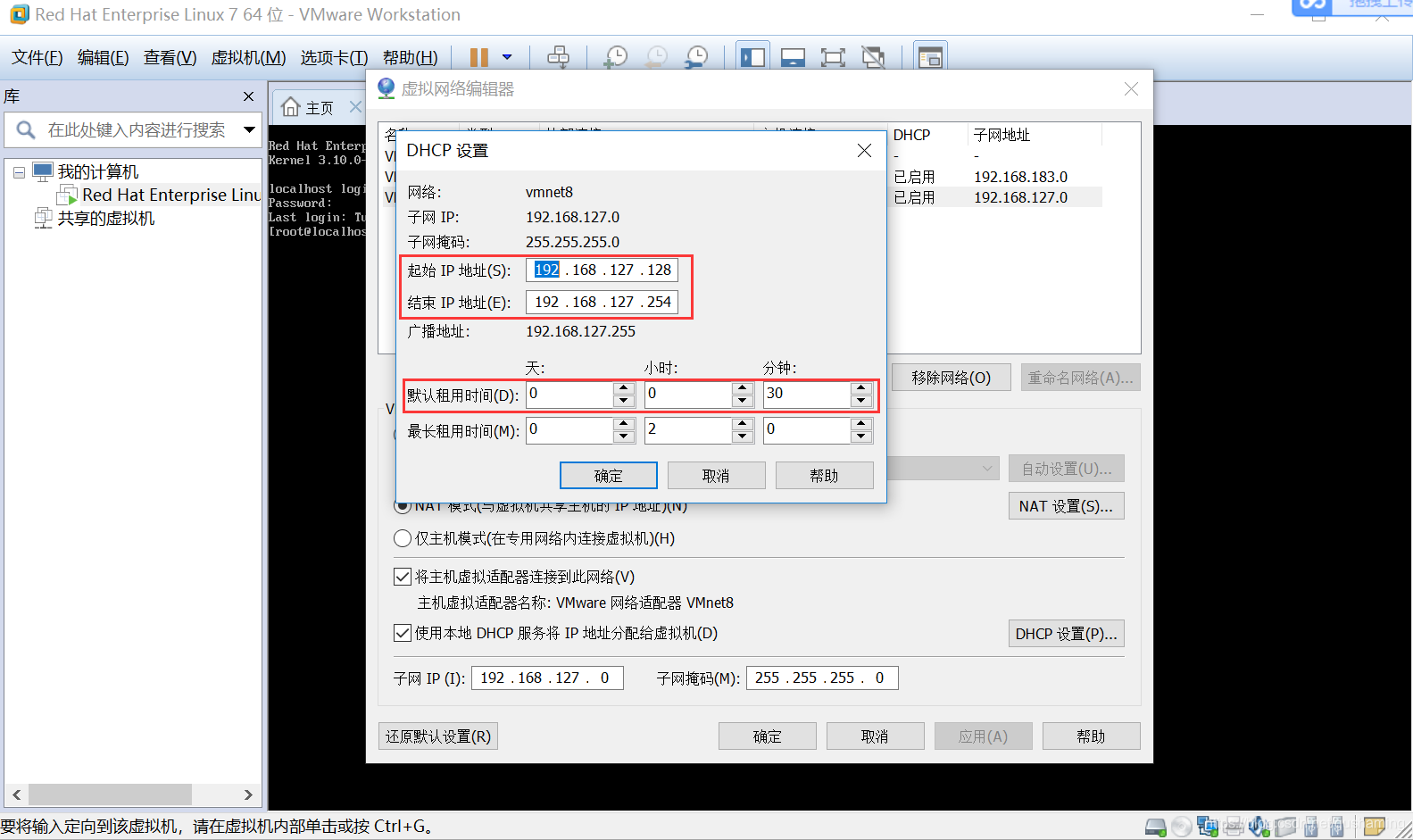1413x840 pixels.
Task: Increase max lease hours spinner
Action: [742, 424]
